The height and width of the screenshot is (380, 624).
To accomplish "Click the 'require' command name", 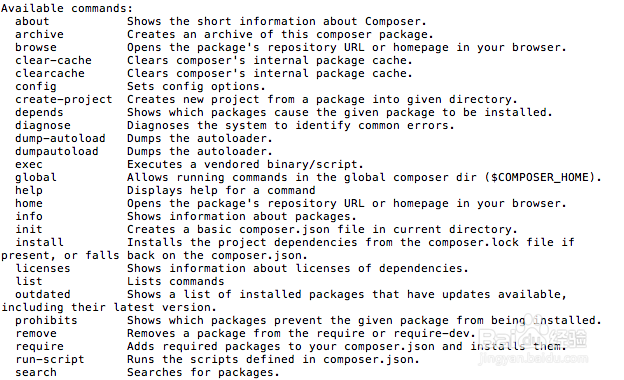I will coord(39,347).
